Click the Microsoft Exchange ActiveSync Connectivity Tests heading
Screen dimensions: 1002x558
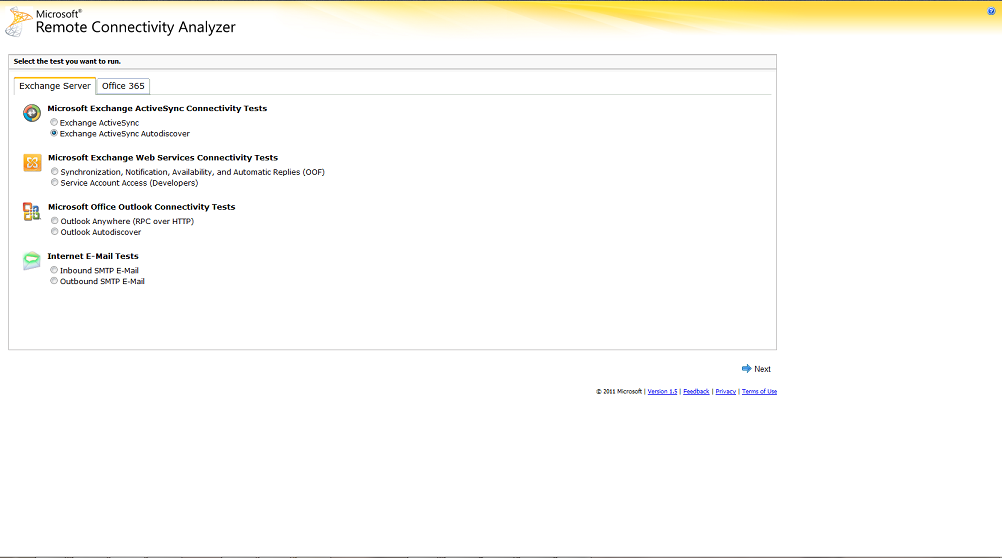(157, 109)
